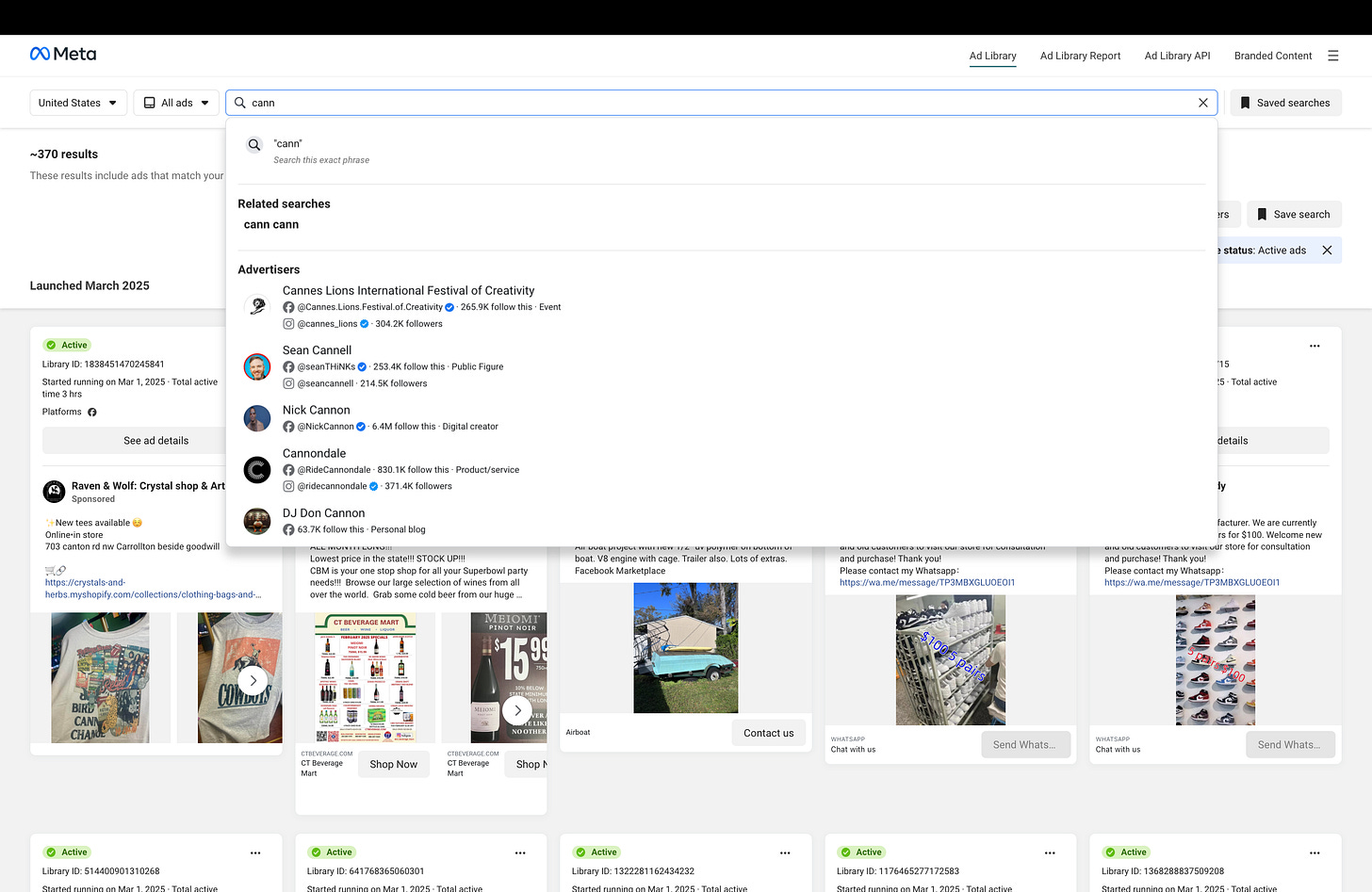Click the Meta logo
The height and width of the screenshot is (892, 1372).
pyautogui.click(x=63, y=54)
